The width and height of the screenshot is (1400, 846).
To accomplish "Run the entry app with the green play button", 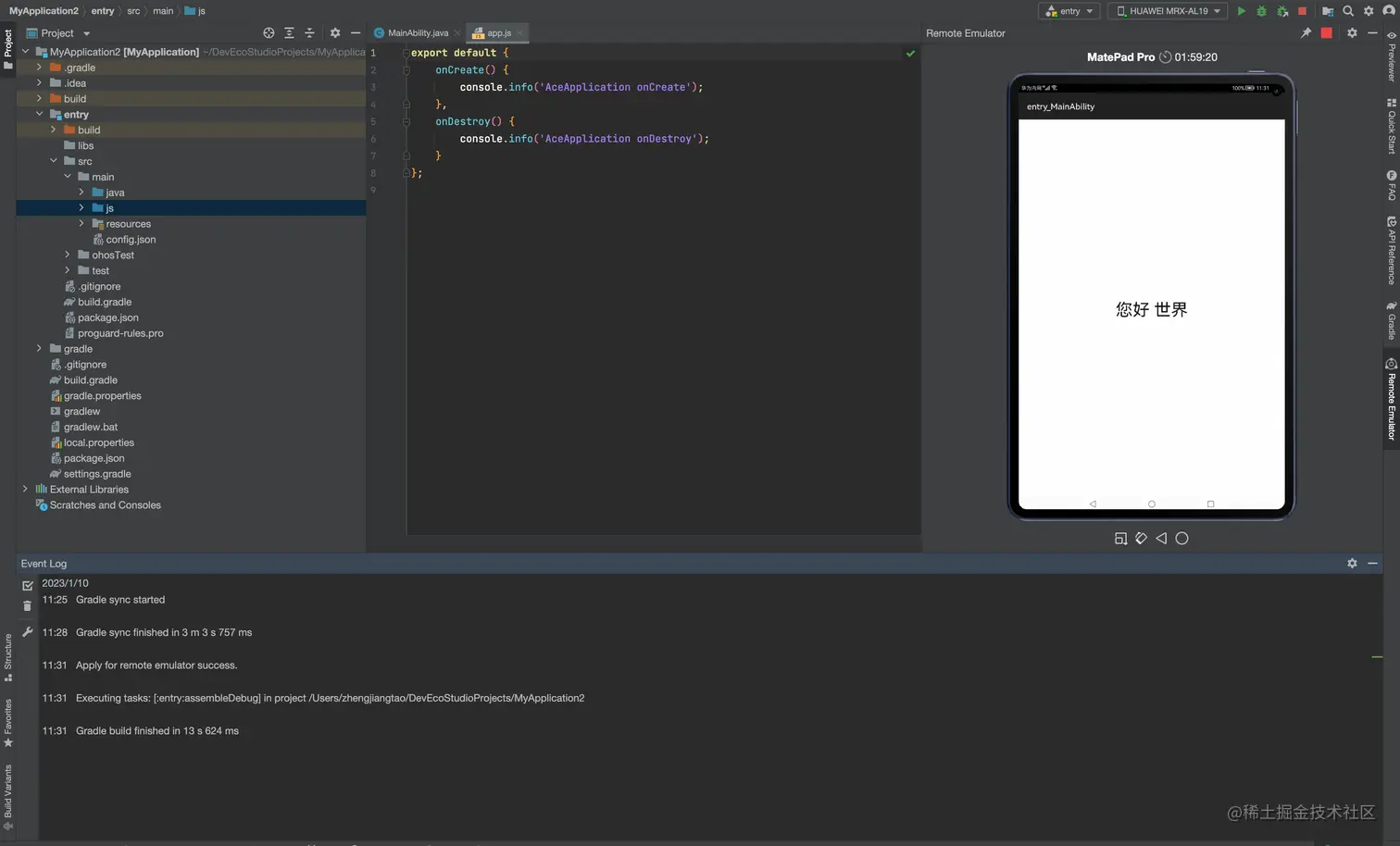I will (1242, 11).
